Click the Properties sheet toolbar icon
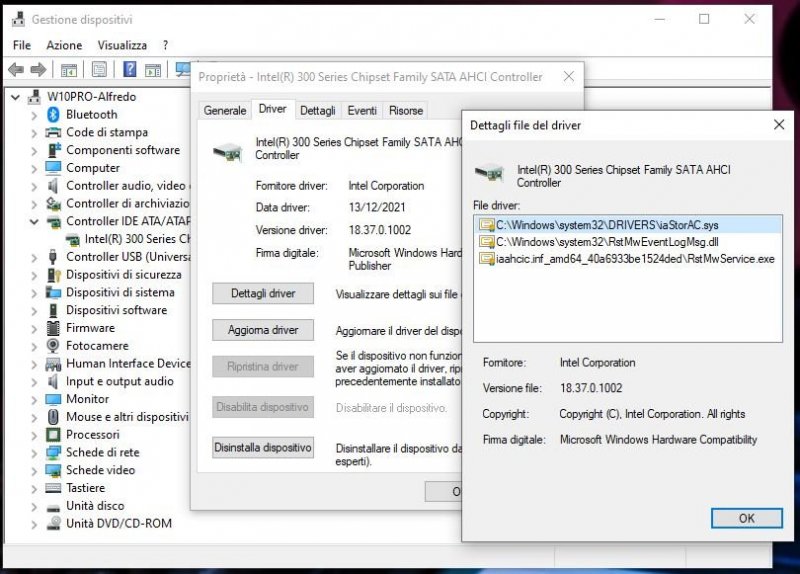The width and height of the screenshot is (800, 574). coord(99,69)
